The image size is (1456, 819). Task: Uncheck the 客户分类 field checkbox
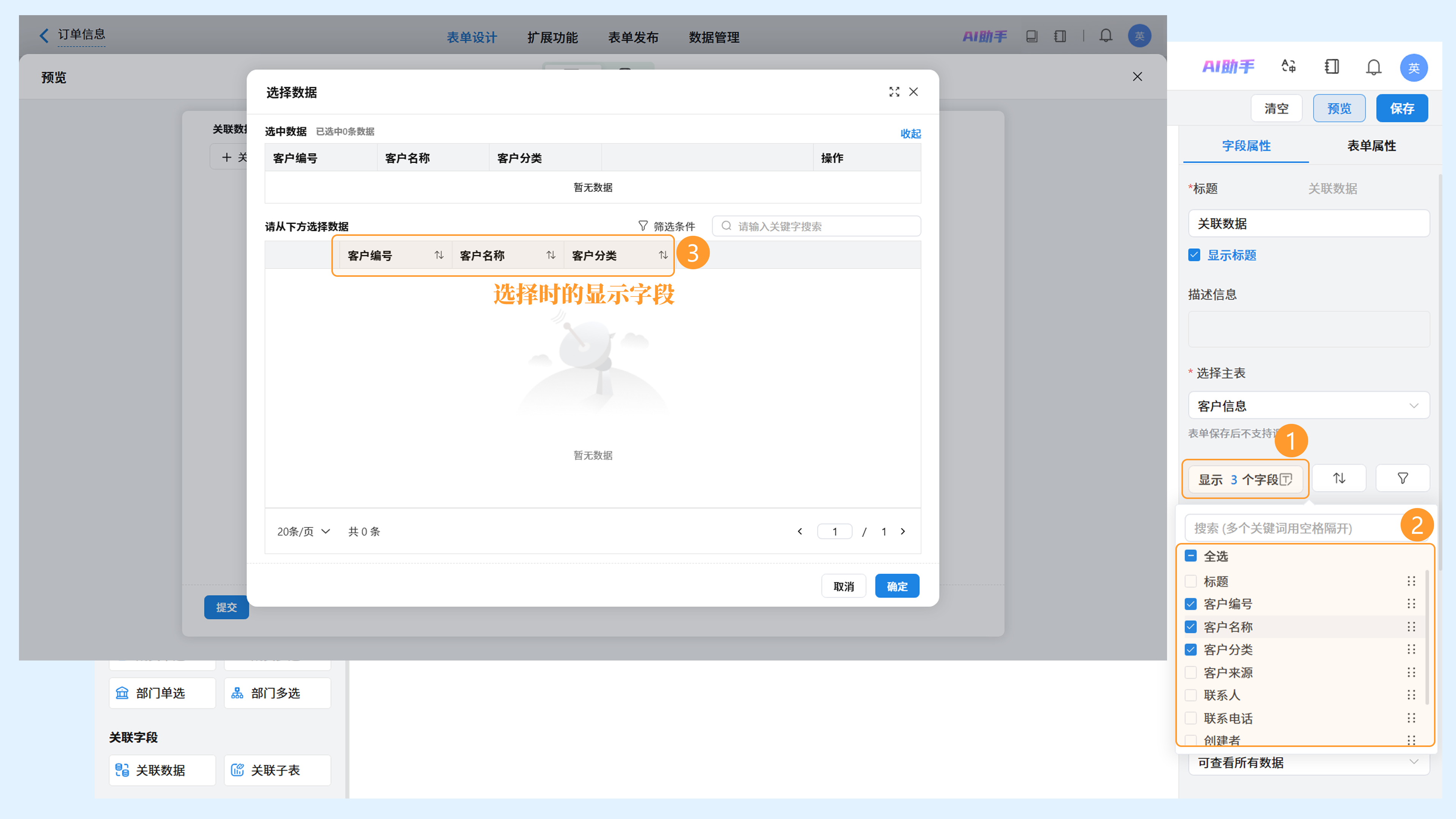point(1190,650)
